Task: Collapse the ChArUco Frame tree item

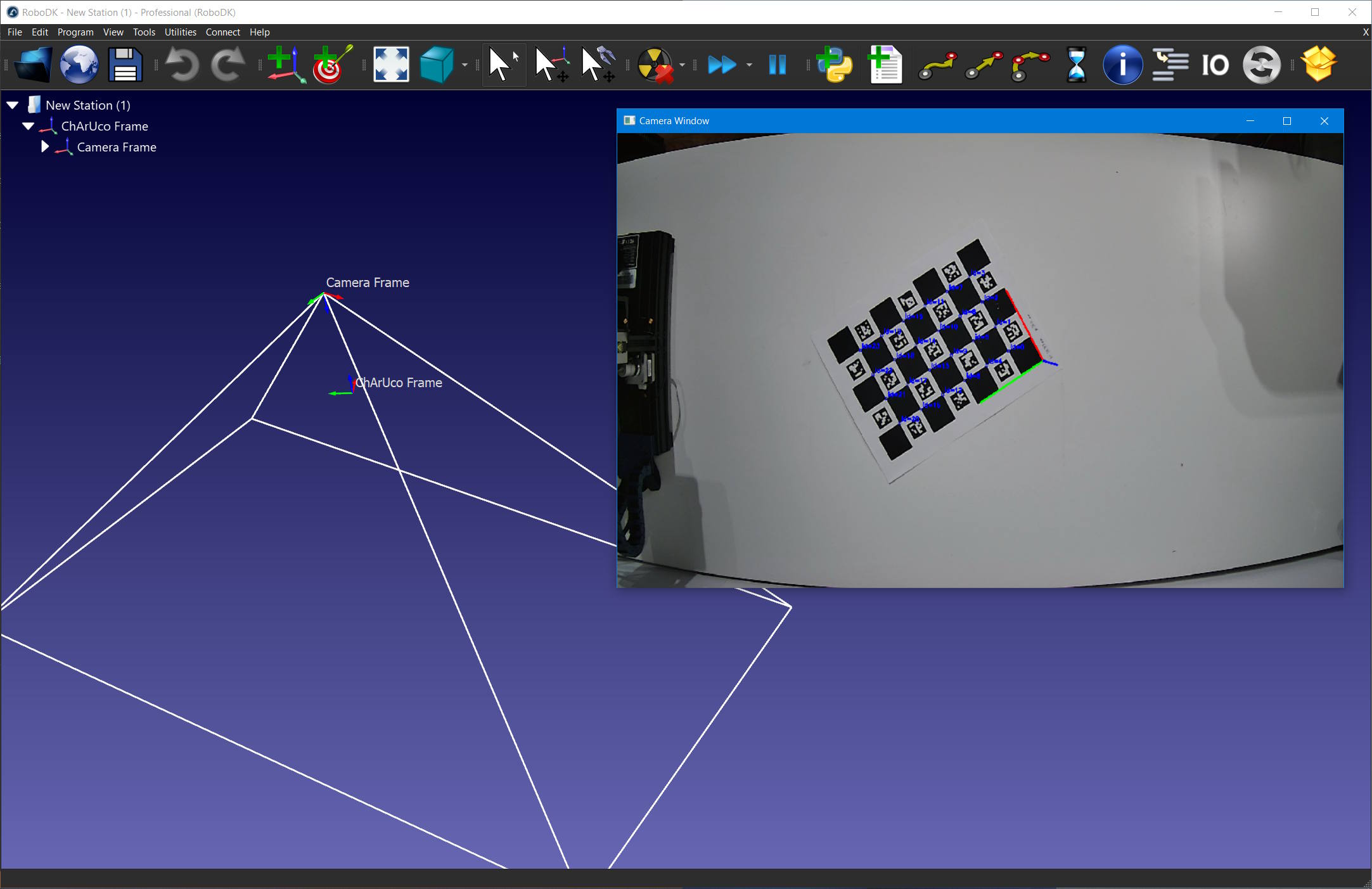Action: pos(28,125)
